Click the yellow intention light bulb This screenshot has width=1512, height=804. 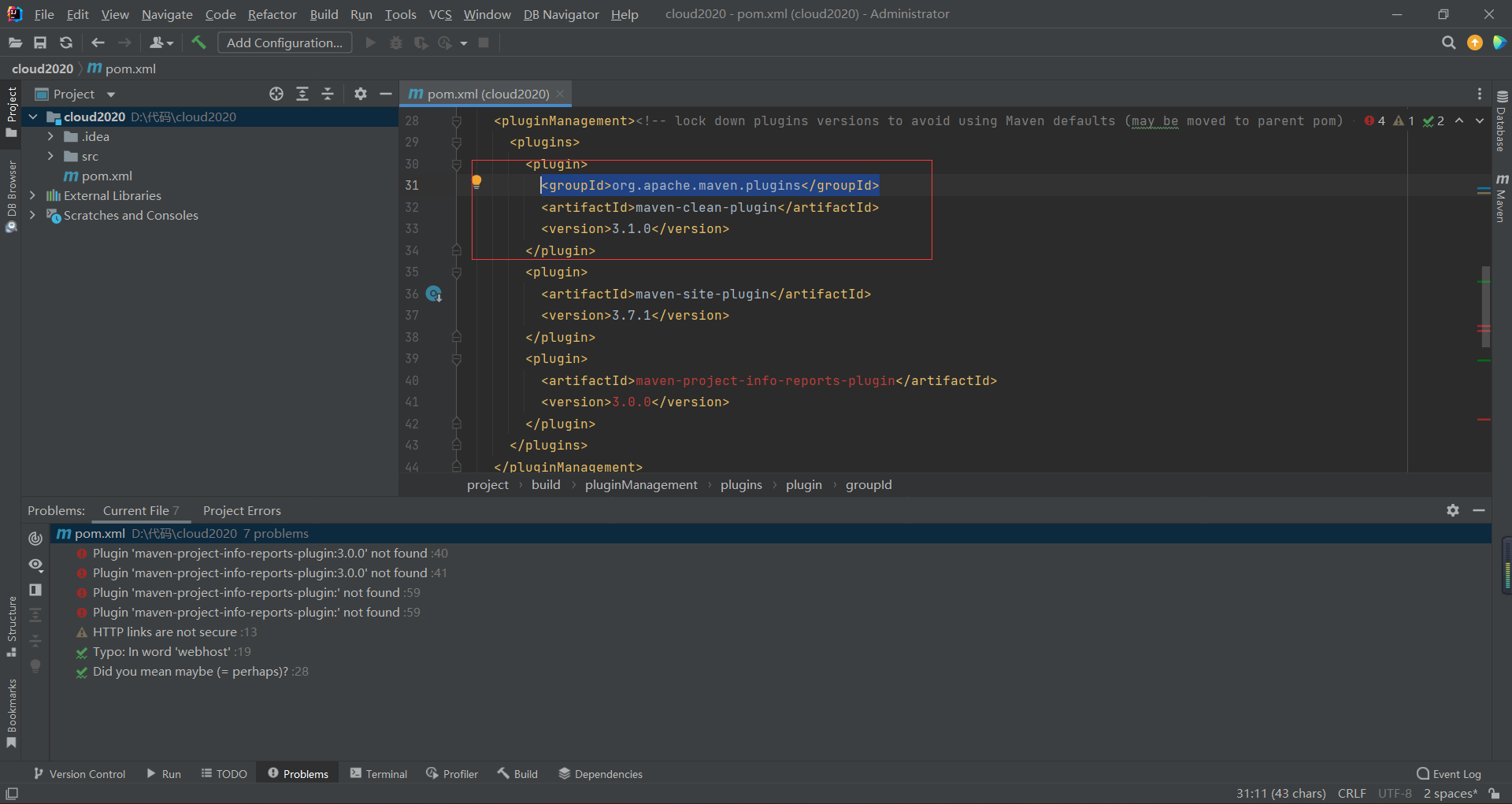point(476,182)
